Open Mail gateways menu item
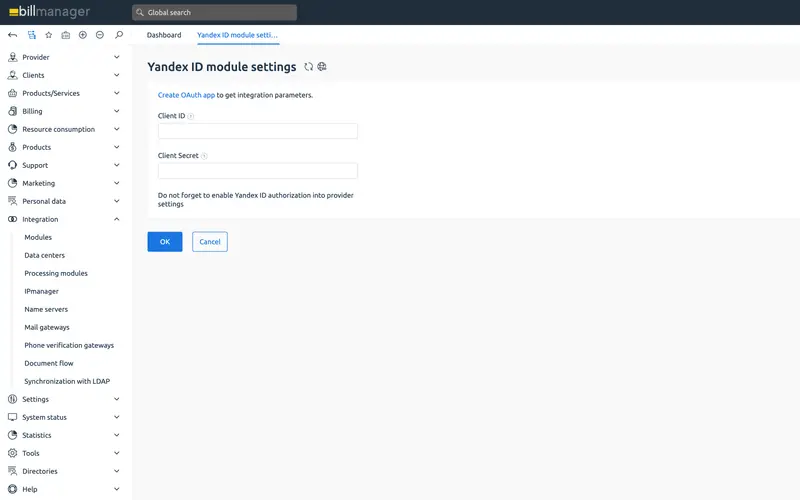 (47, 327)
